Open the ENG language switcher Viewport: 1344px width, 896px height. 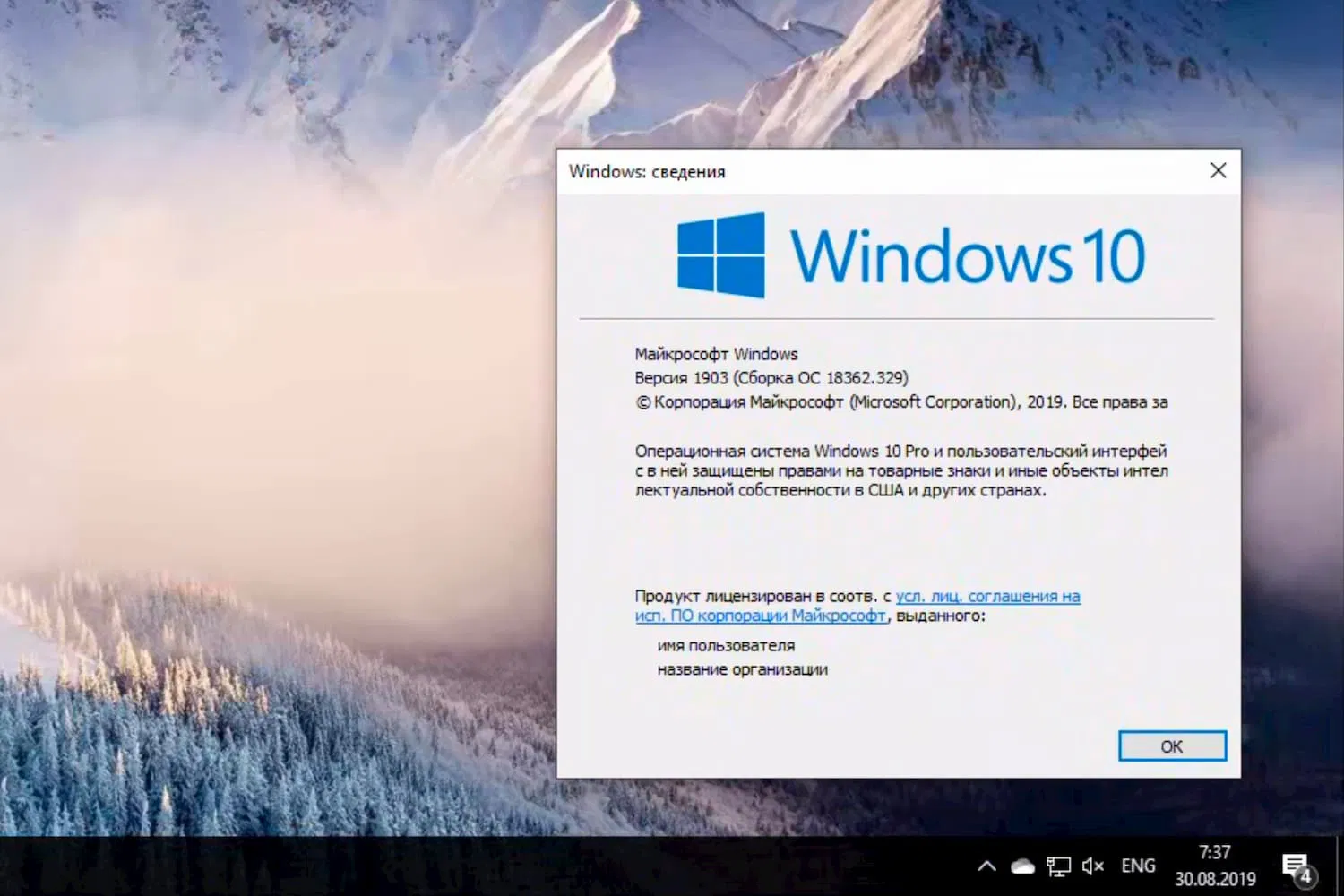(1137, 866)
